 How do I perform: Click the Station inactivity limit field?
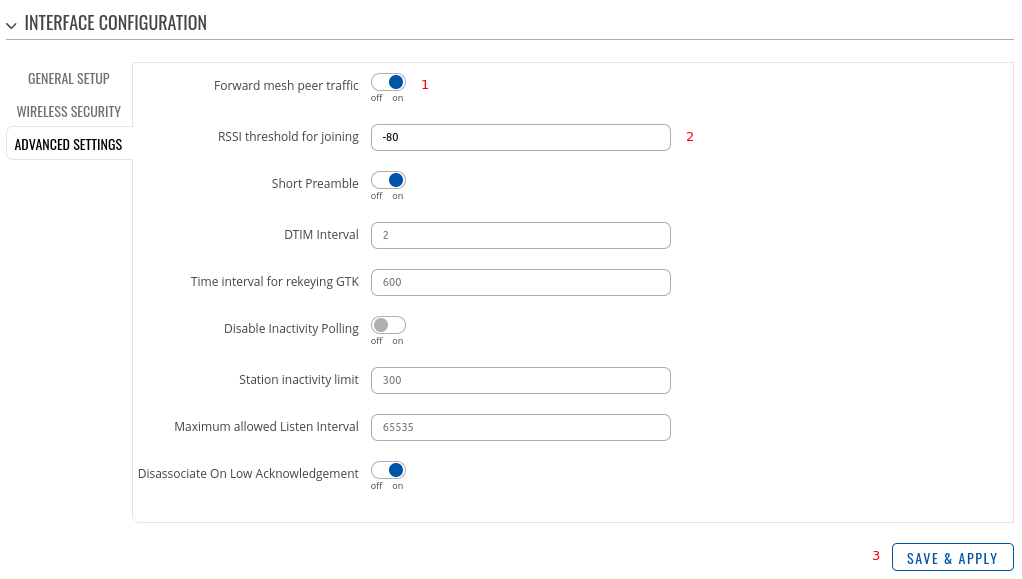click(521, 380)
